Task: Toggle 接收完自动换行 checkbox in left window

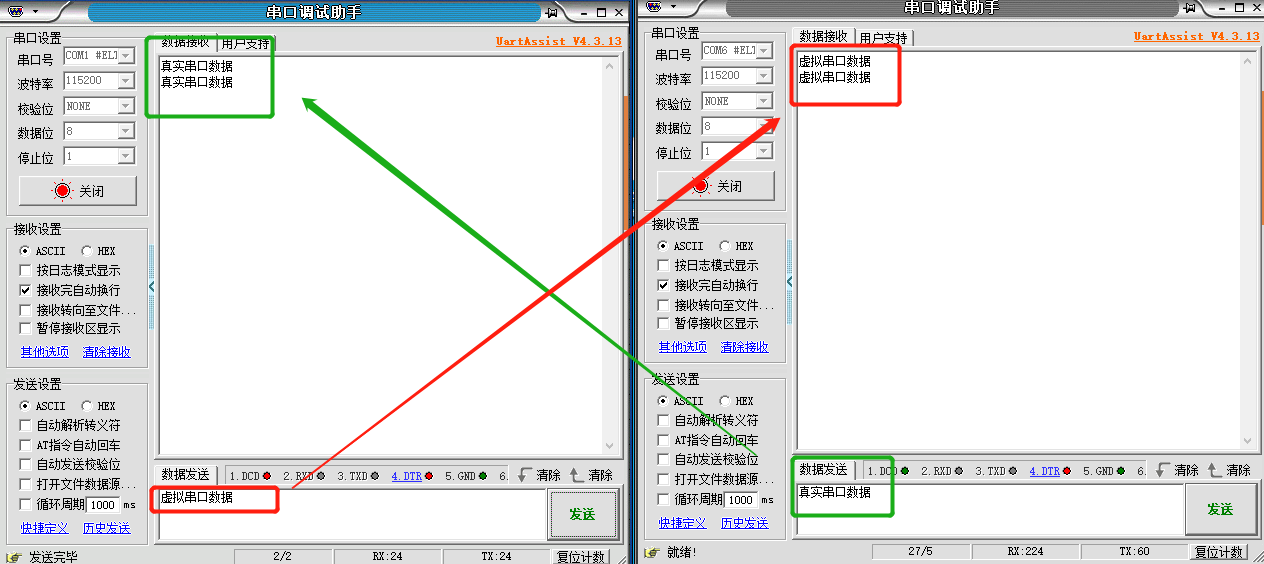Action: pyautogui.click(x=26, y=290)
